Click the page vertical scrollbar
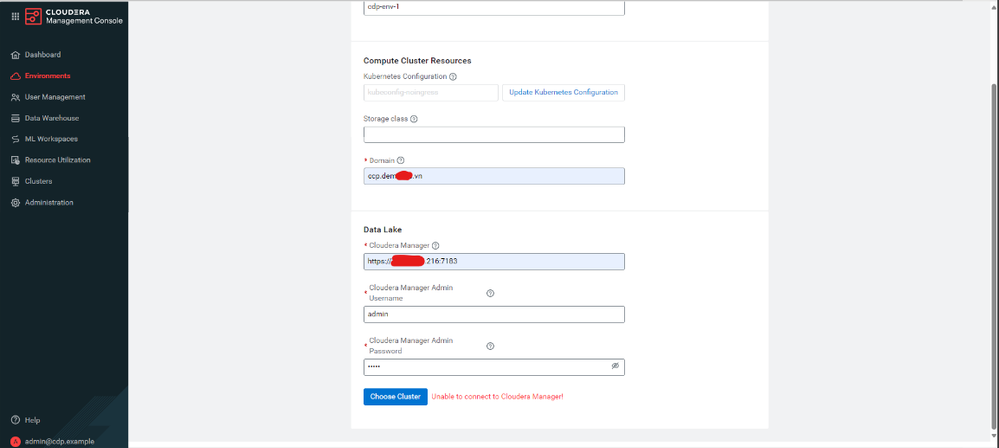999x448 pixels. pyautogui.click(x=995, y=255)
